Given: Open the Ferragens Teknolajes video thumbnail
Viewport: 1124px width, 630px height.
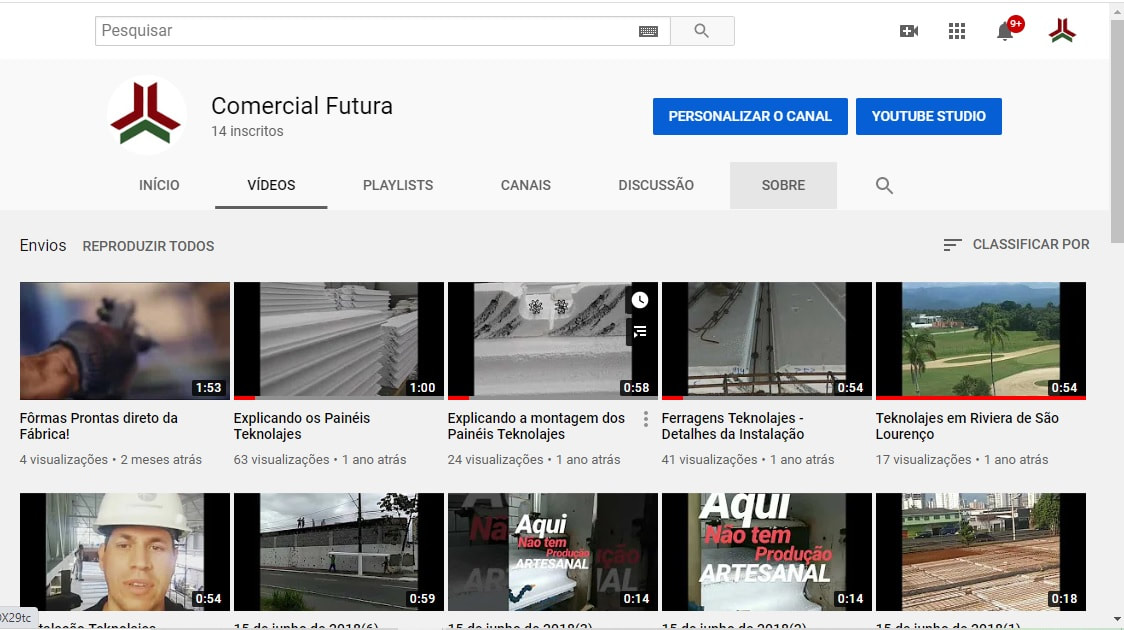Looking at the screenshot, I should [766, 340].
